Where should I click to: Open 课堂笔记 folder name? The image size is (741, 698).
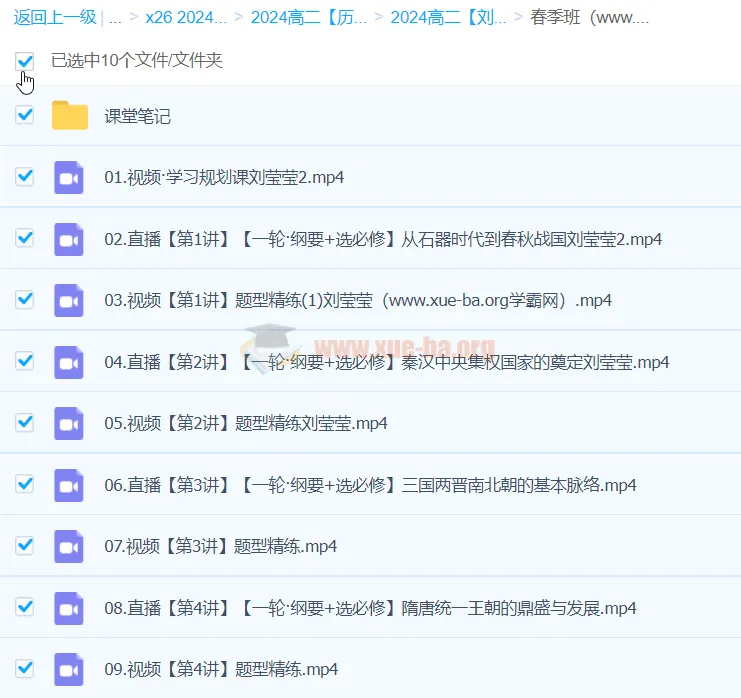coord(138,117)
